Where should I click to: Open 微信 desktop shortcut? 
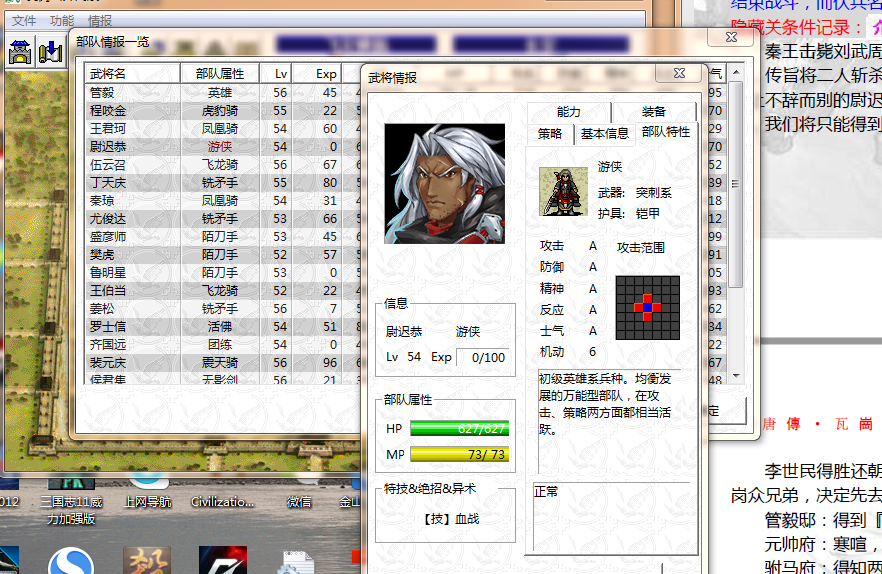[x=299, y=494]
